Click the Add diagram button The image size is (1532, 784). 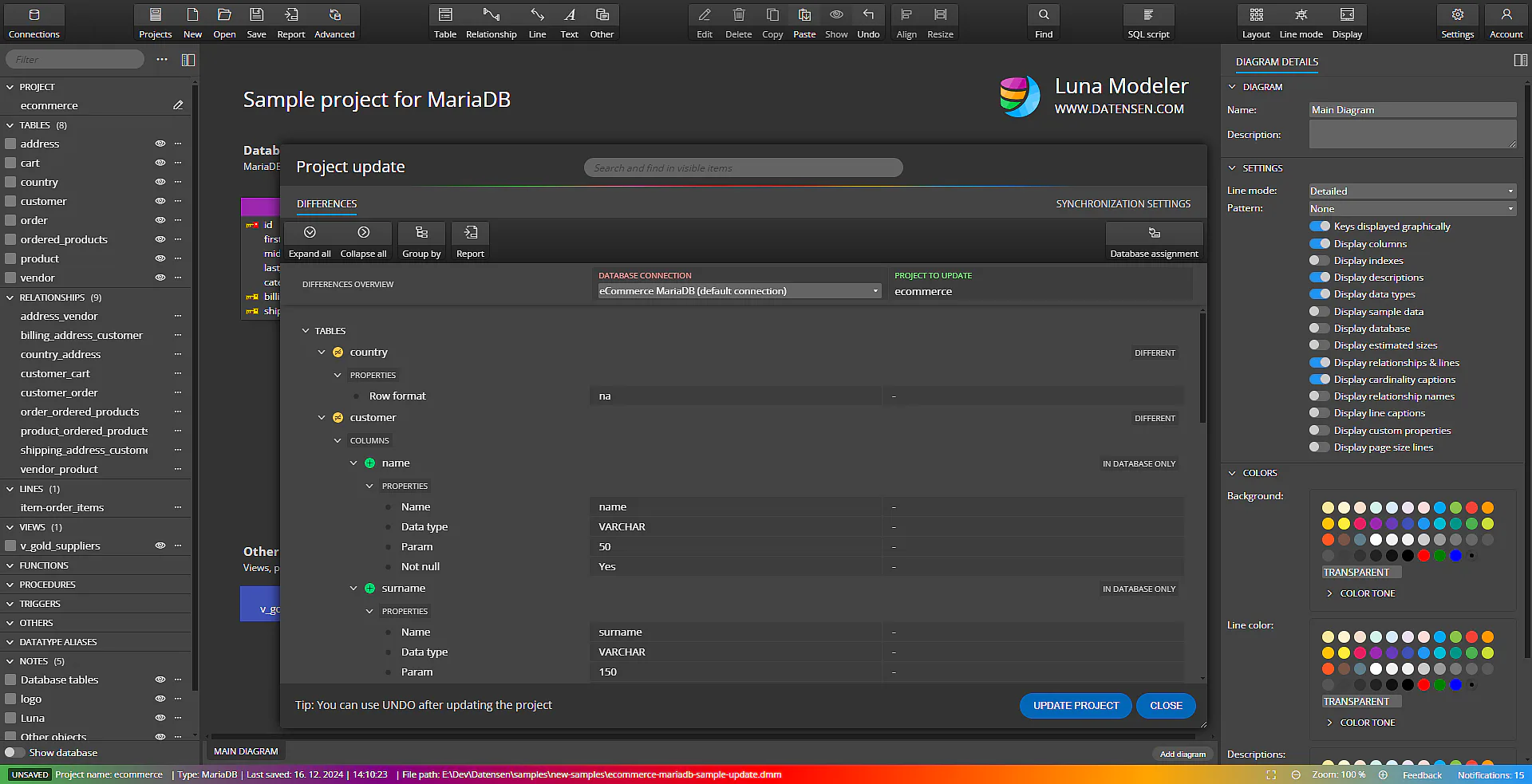click(x=1183, y=754)
